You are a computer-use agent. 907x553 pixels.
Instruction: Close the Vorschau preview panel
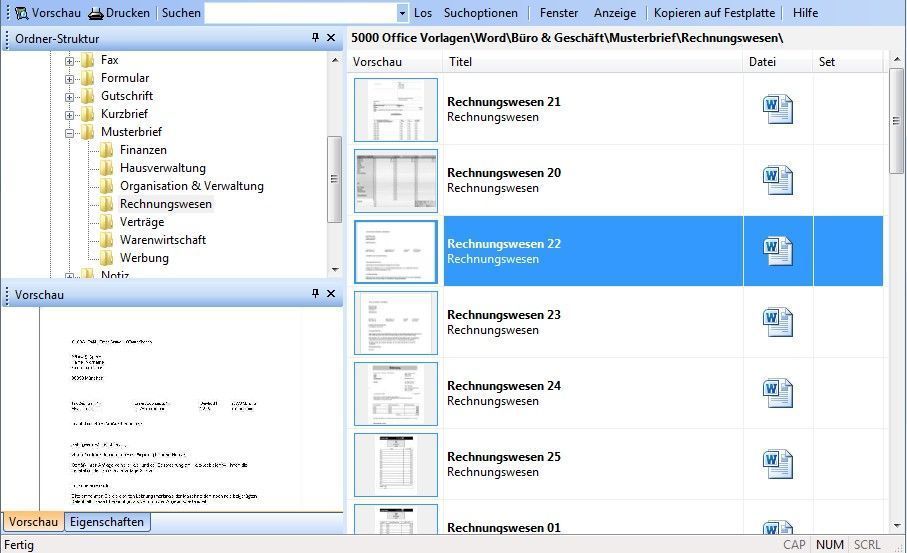[331, 294]
